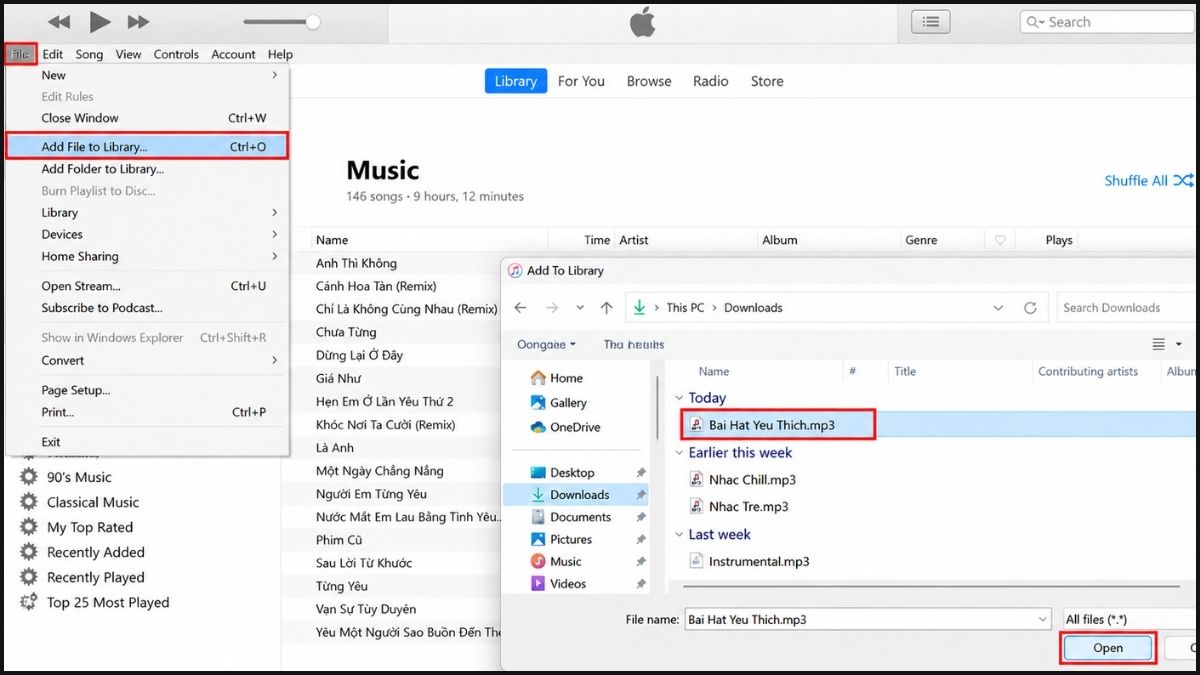Select Add Folder to Library
The image size is (1200, 675).
point(147,169)
